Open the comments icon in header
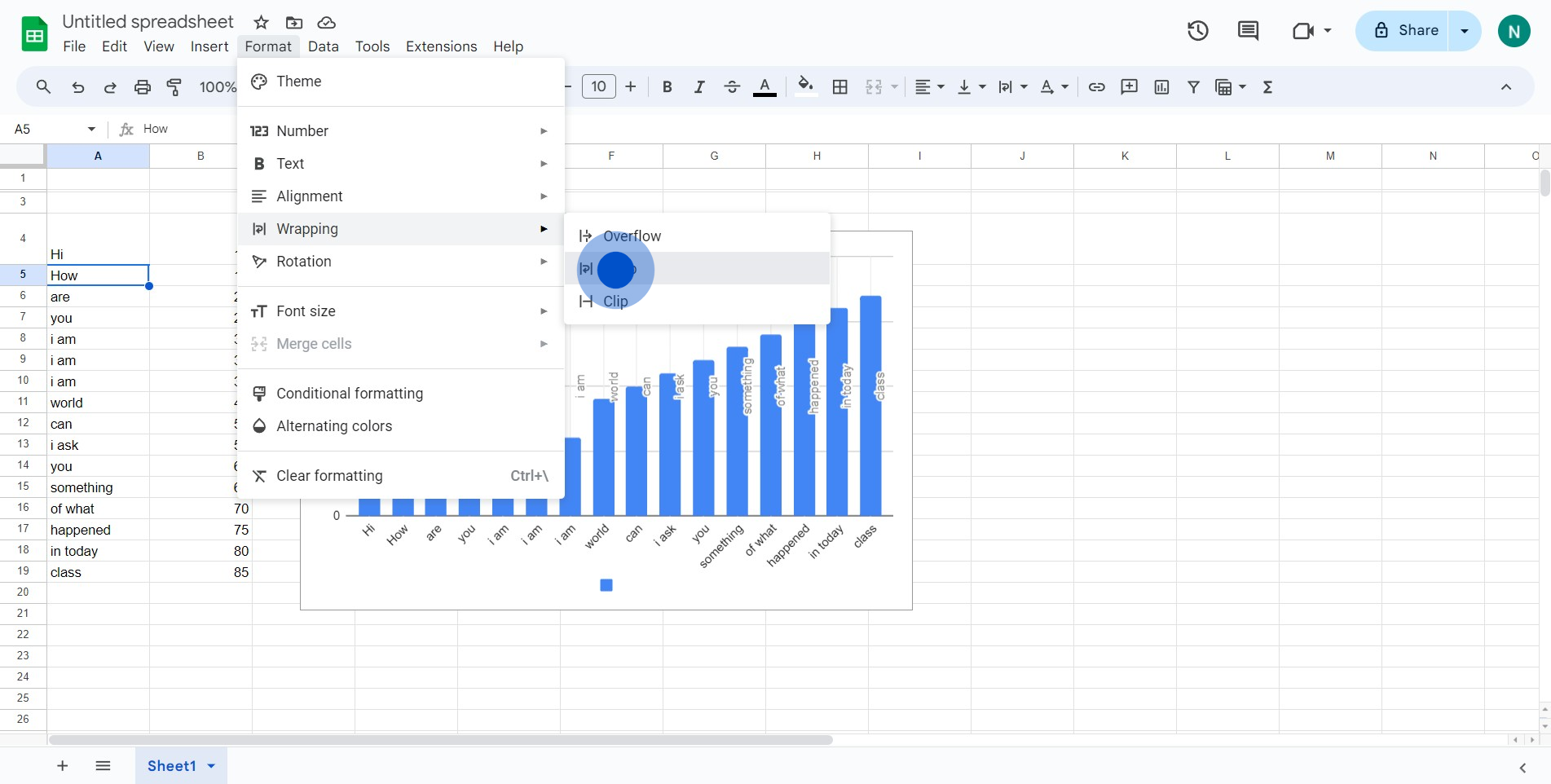The width and height of the screenshot is (1551, 784). [1248, 31]
